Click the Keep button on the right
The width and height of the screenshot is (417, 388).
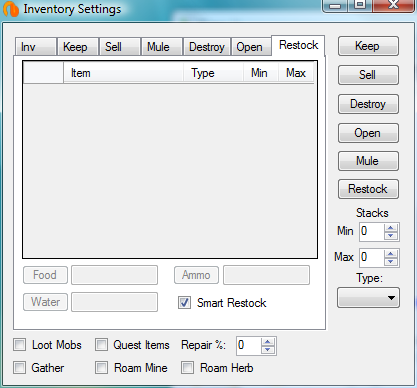click(x=368, y=46)
